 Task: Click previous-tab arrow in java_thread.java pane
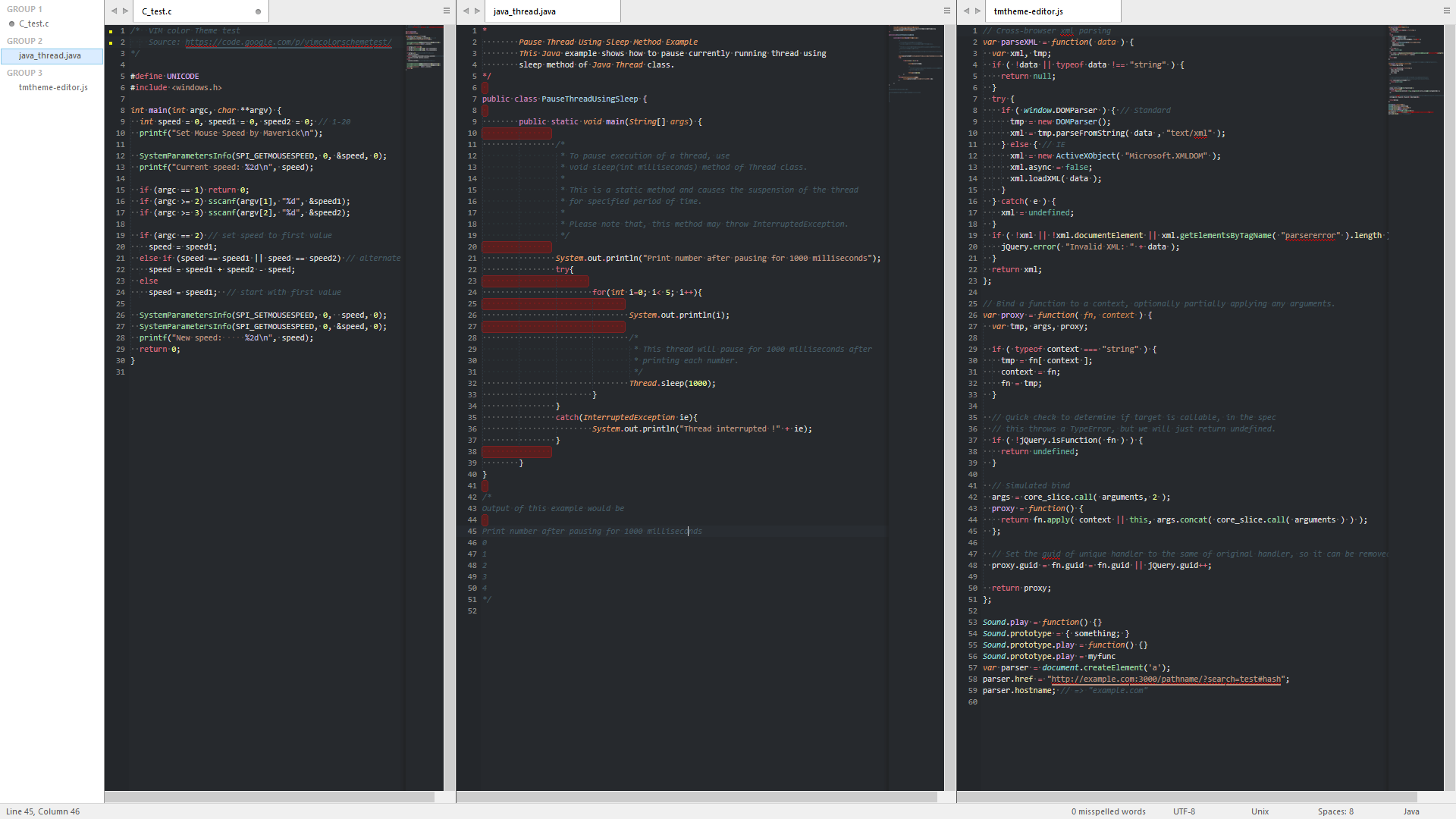tap(466, 11)
